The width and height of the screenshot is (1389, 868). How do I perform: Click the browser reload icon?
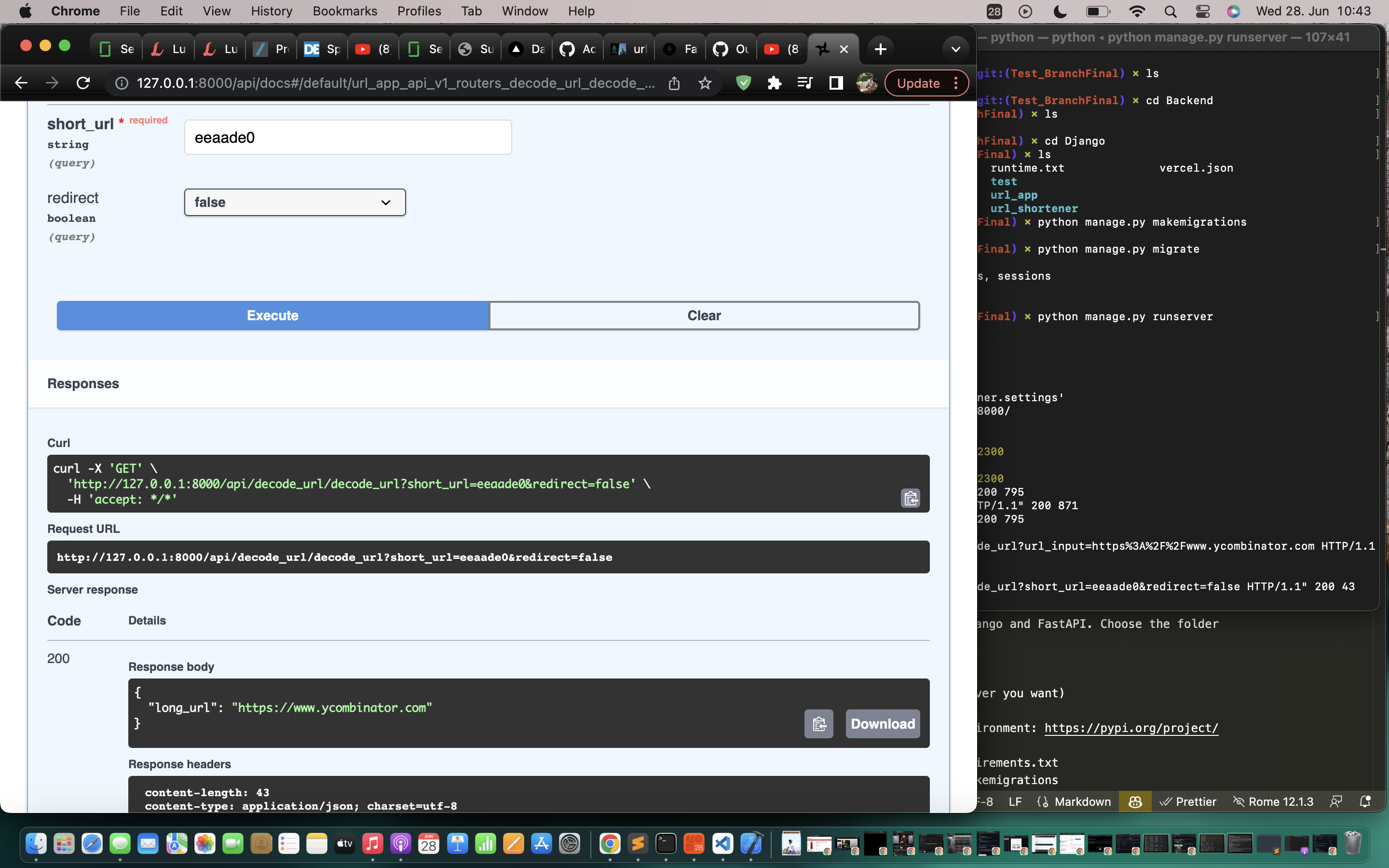pyautogui.click(x=83, y=83)
